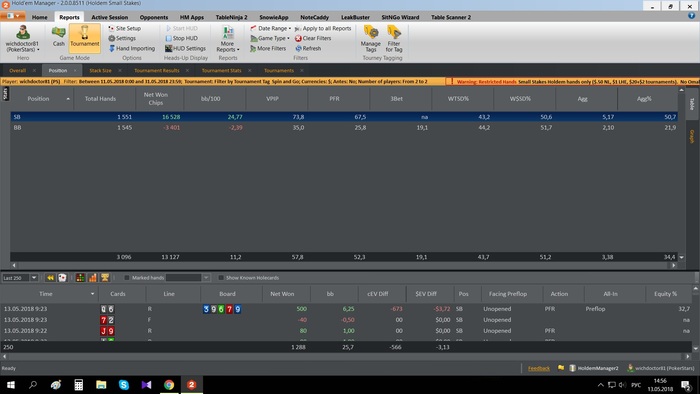Open the SitNGo Wizard tab

(400, 17)
